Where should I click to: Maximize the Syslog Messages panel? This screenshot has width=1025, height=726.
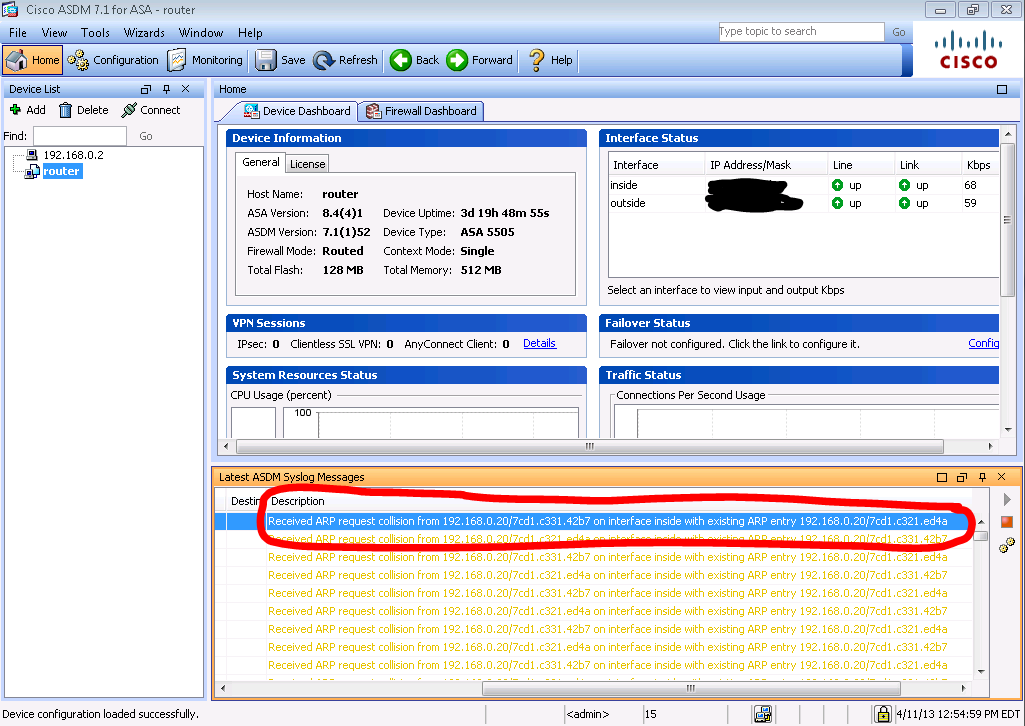pos(941,478)
